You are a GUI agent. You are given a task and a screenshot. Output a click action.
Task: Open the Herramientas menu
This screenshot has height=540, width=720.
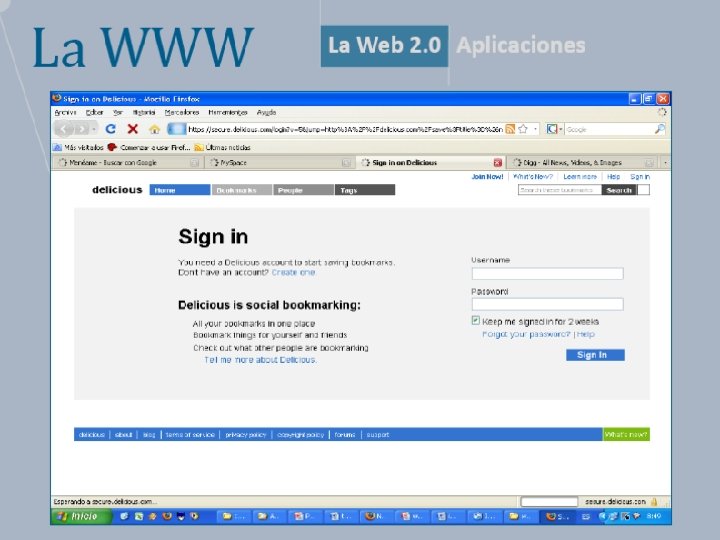pos(228,112)
